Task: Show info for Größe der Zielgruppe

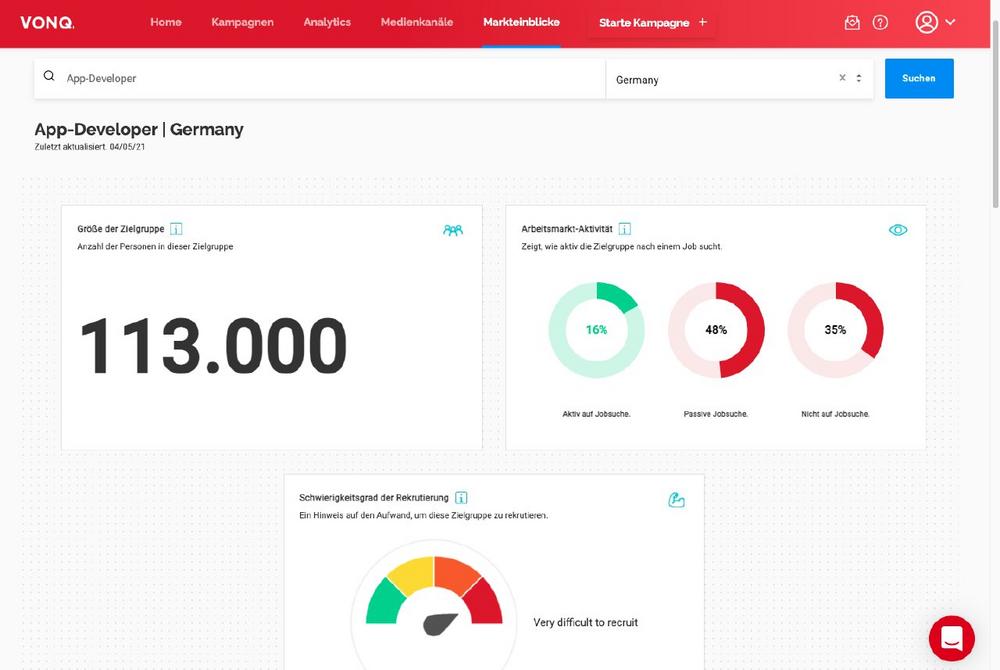Action: [x=176, y=229]
